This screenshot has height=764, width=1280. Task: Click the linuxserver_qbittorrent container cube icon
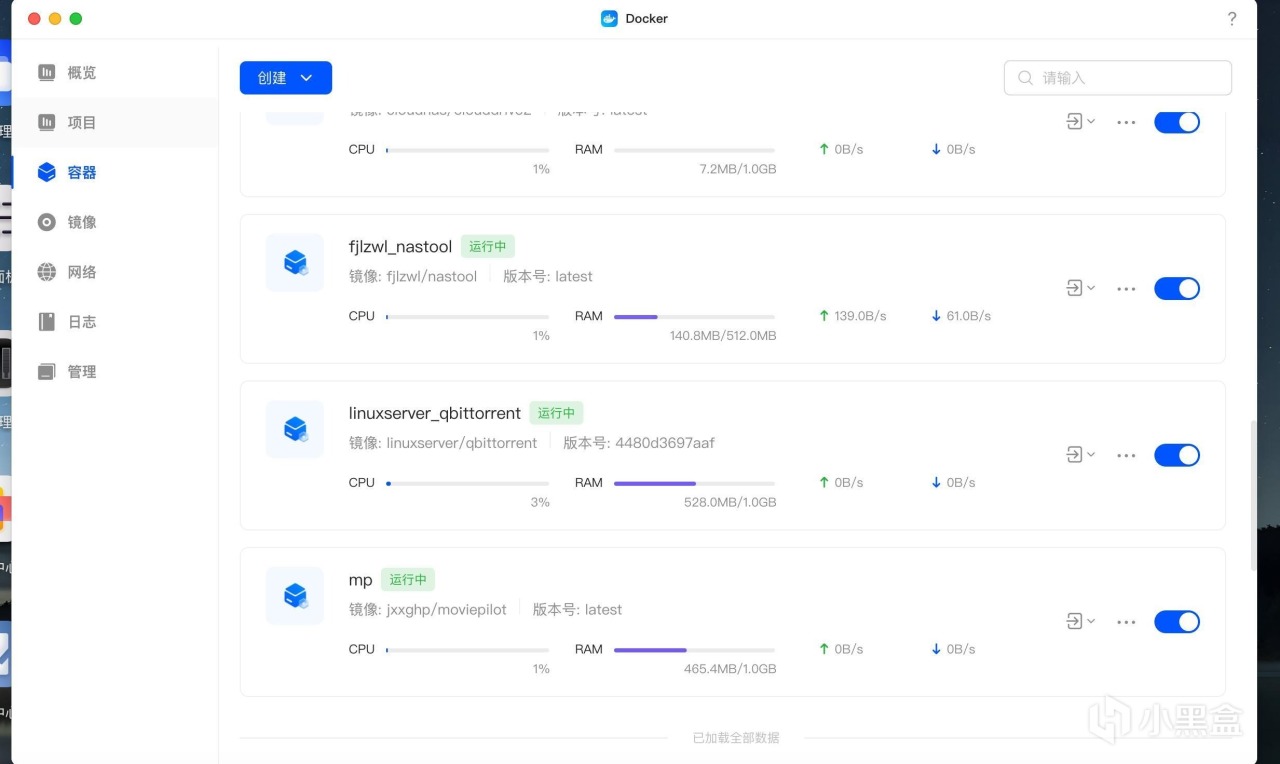(x=295, y=429)
